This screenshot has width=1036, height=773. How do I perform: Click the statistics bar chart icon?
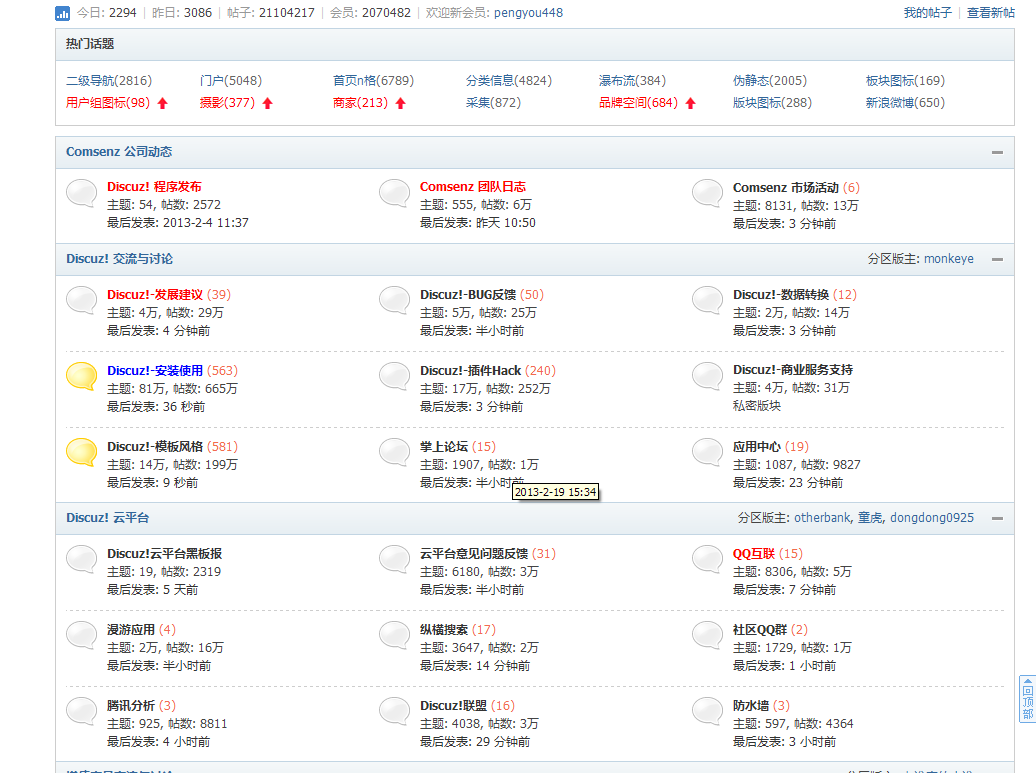coord(63,13)
